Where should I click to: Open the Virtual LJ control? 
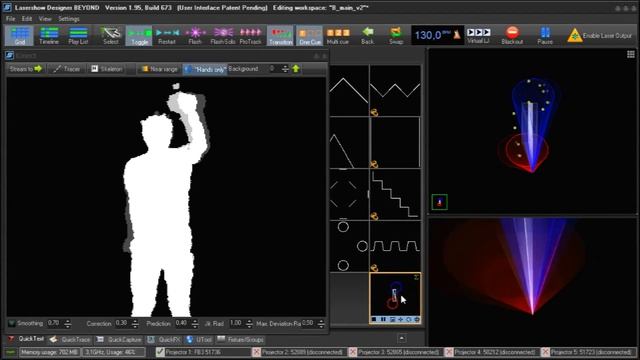click(x=478, y=36)
